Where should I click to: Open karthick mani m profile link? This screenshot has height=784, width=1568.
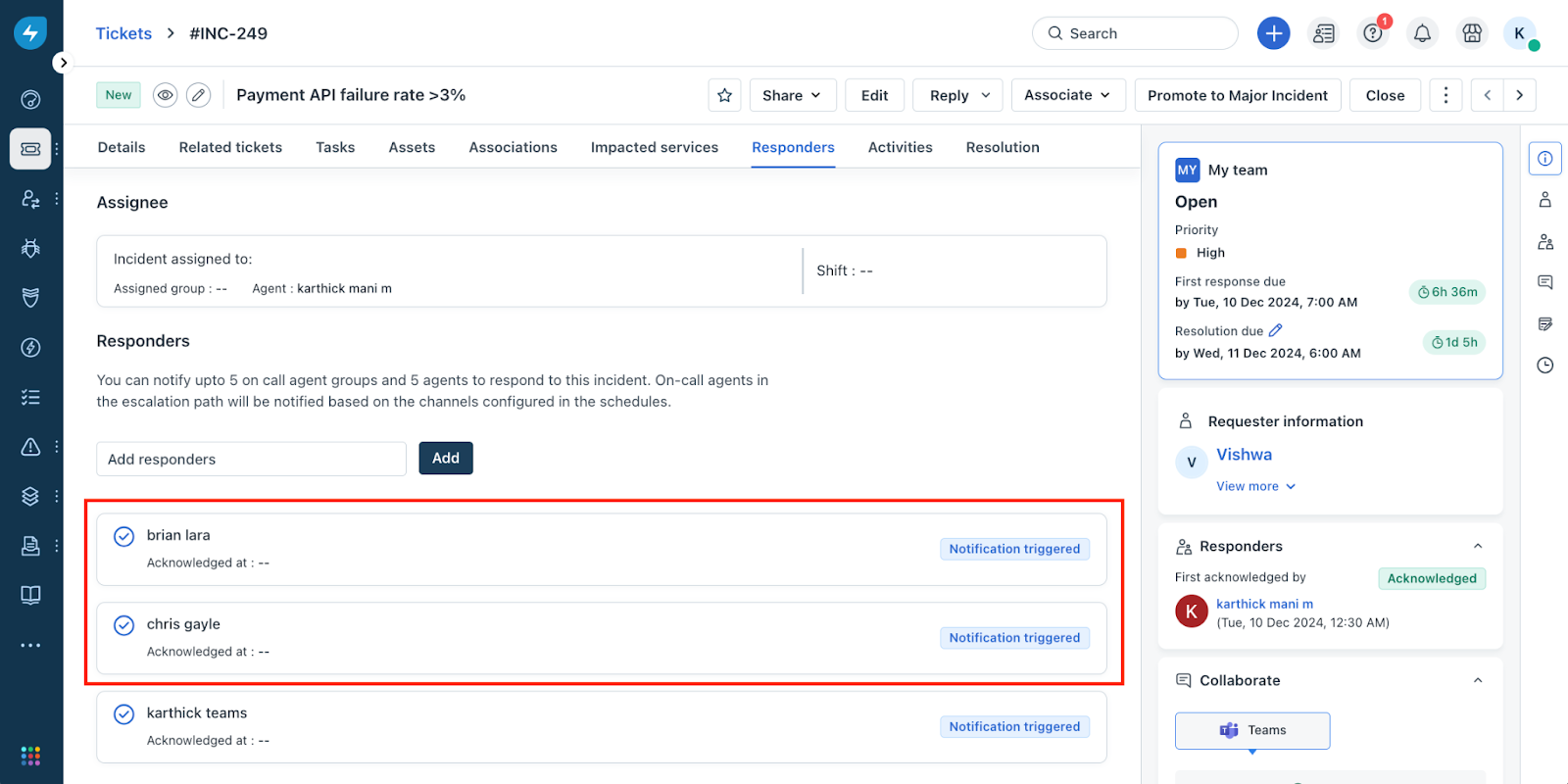(1264, 604)
